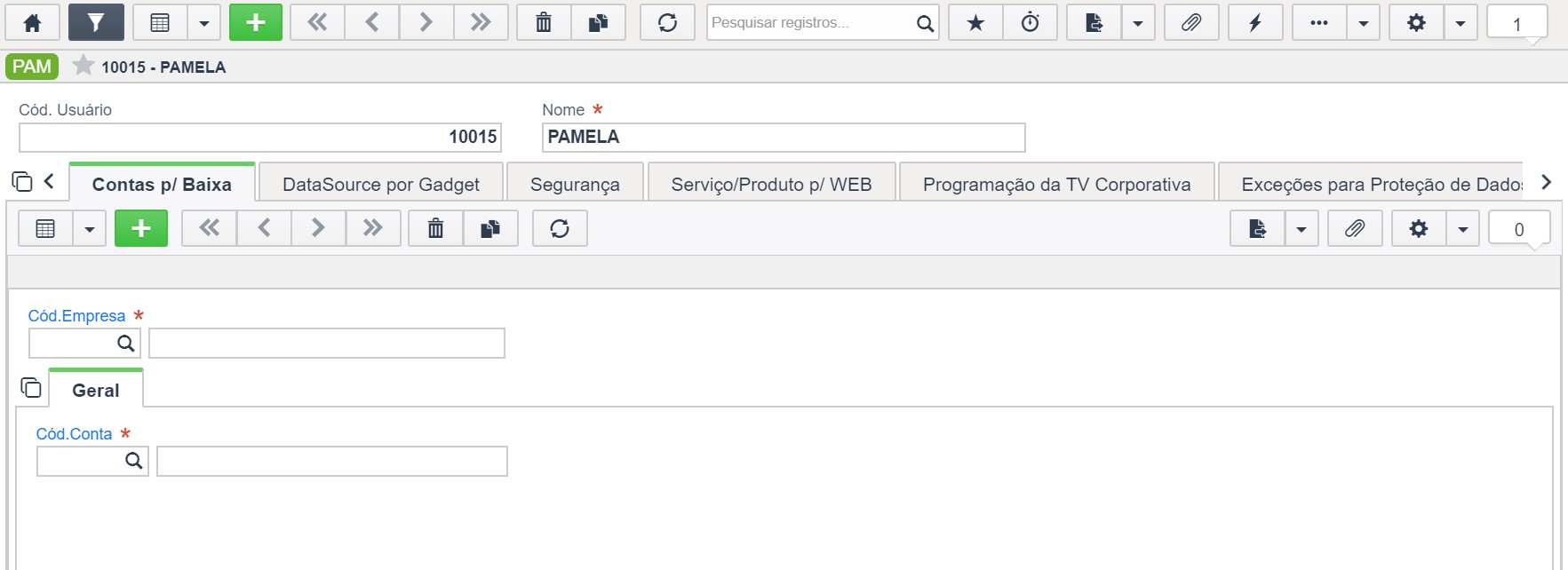Refresh using the top toolbar reload icon
Image resolution: width=1568 pixels, height=570 pixels.
click(x=667, y=23)
